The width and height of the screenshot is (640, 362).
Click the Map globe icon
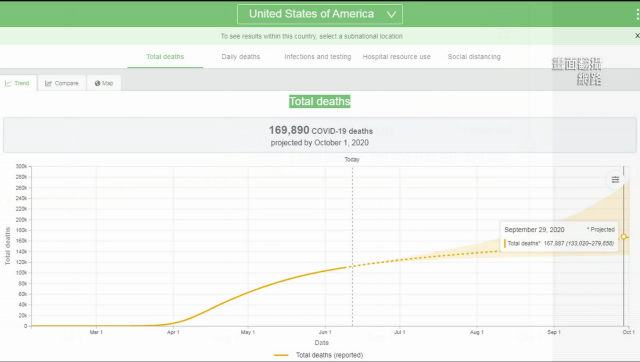pos(98,83)
